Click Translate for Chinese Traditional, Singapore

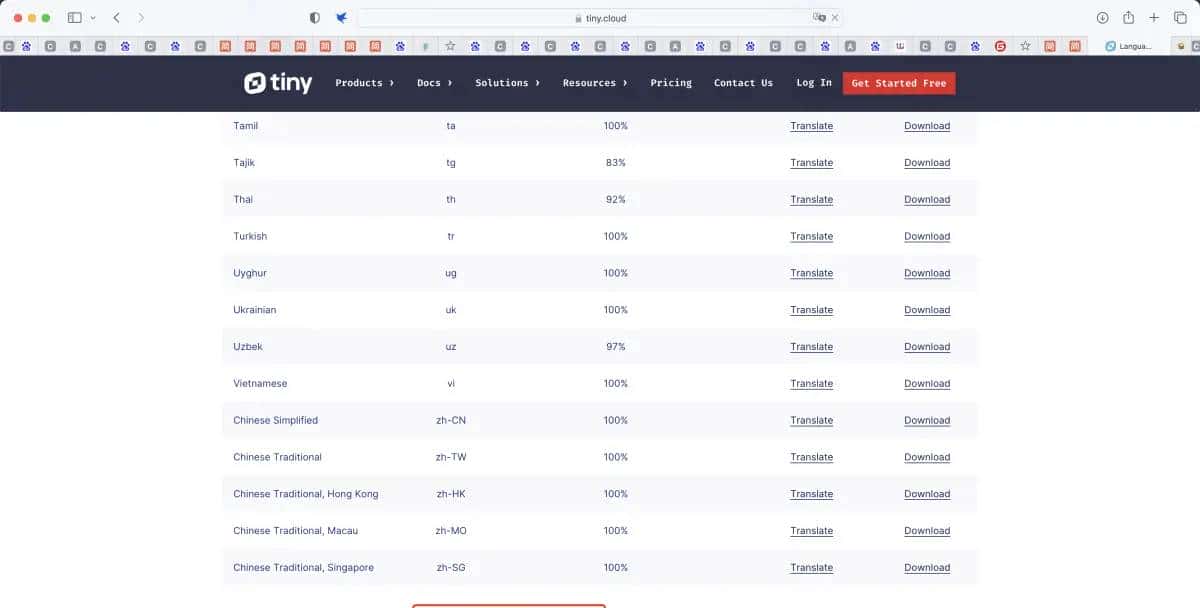(x=811, y=568)
